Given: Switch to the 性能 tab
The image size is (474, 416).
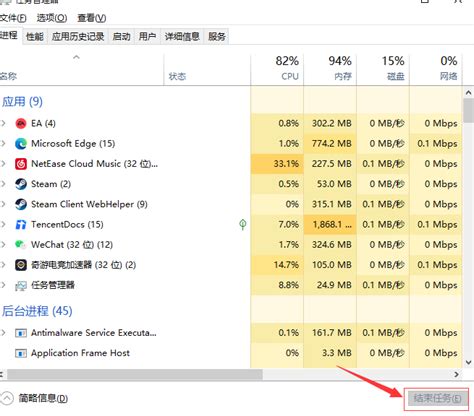Looking at the screenshot, I should pyautogui.click(x=35, y=36).
